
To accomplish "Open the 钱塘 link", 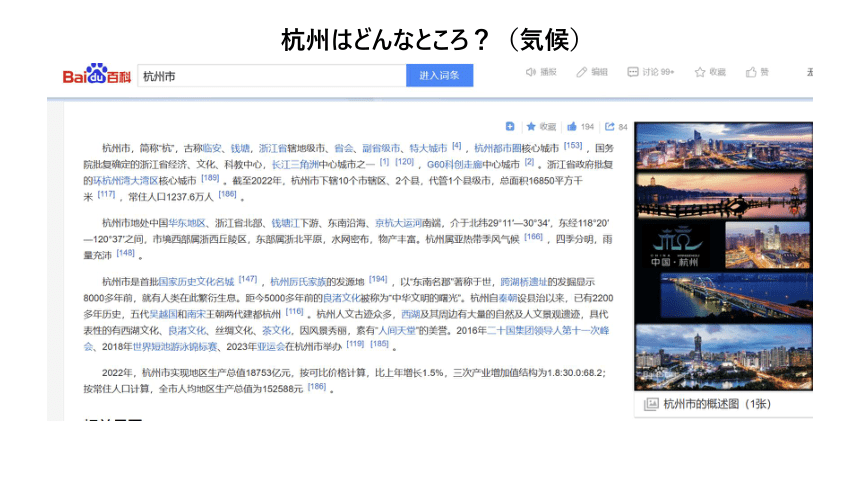I will point(240,148).
